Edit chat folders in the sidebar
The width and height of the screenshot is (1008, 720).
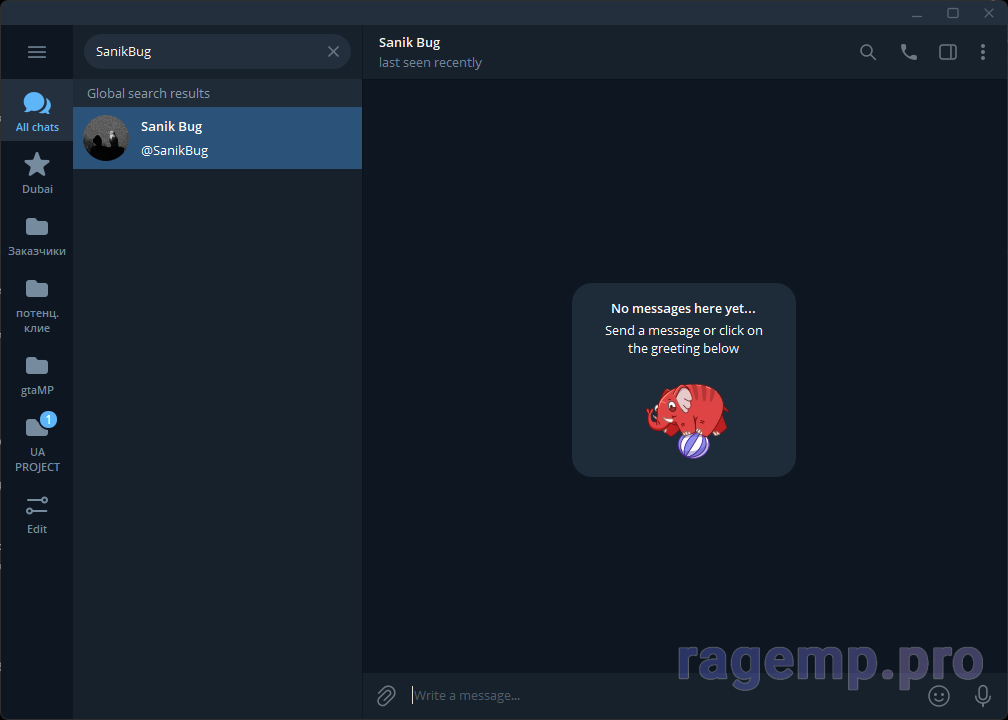37,514
